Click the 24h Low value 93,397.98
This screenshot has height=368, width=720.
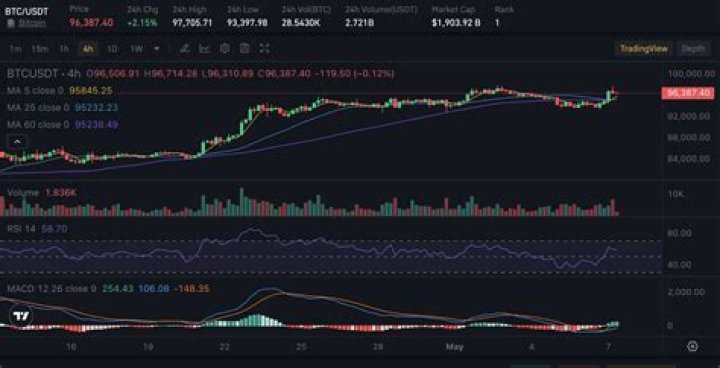point(247,22)
